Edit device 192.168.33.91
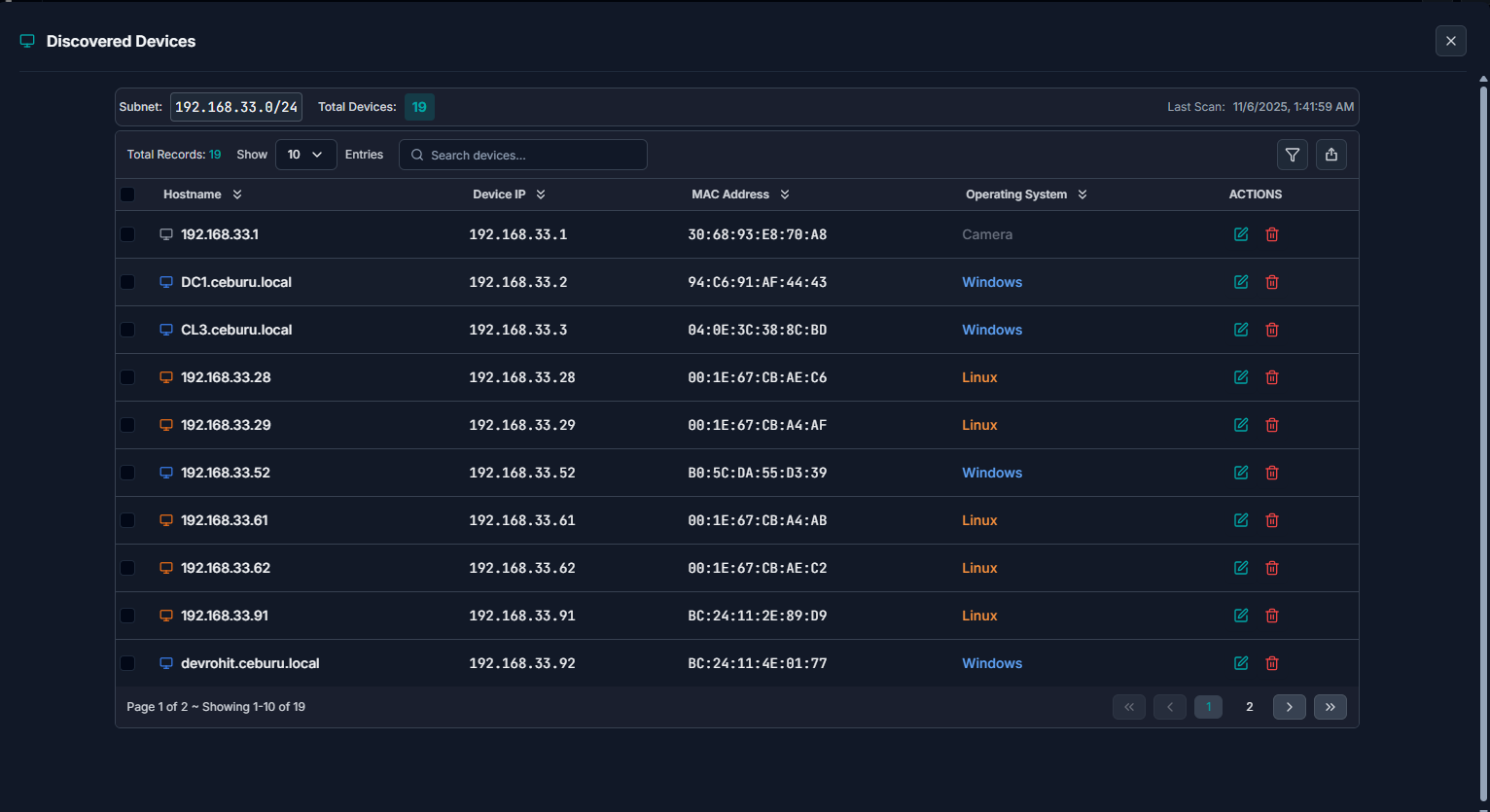The width and height of the screenshot is (1490, 812). pos(1241,616)
